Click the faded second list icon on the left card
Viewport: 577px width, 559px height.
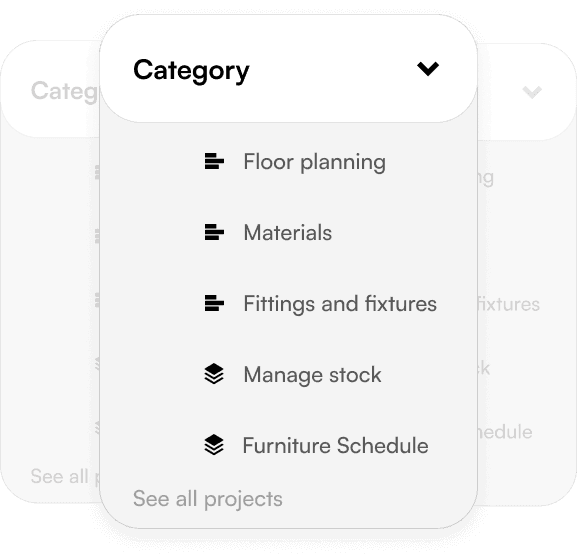point(97,236)
